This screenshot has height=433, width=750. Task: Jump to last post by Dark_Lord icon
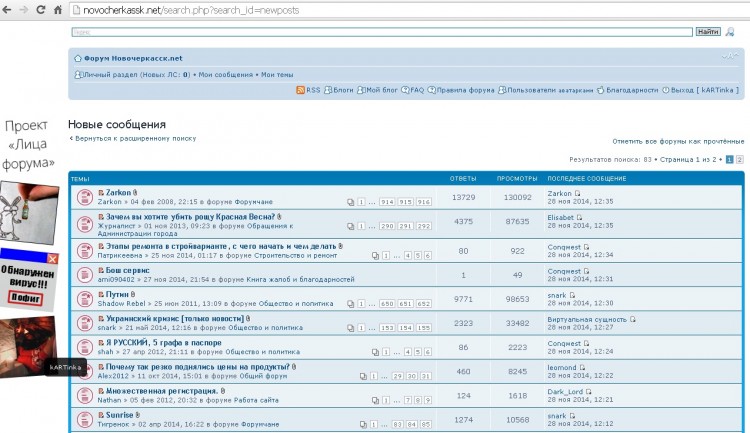[588, 391]
